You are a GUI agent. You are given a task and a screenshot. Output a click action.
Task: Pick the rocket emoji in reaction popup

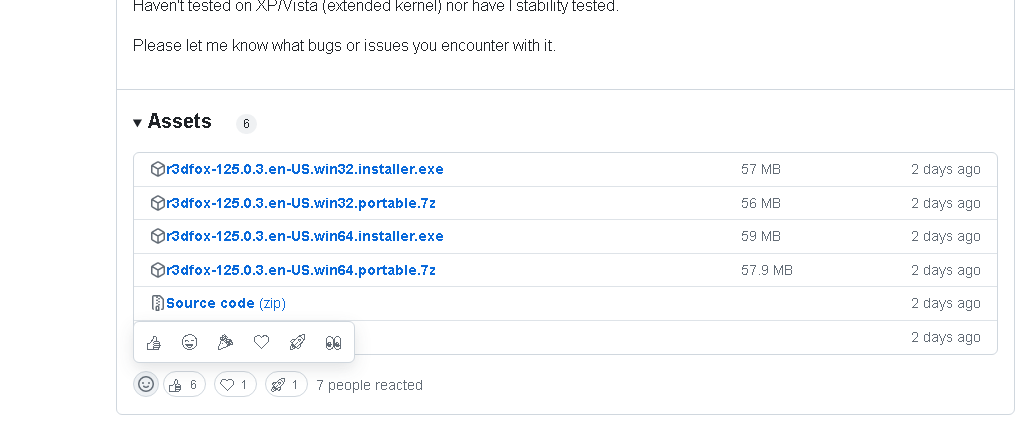[x=297, y=342]
